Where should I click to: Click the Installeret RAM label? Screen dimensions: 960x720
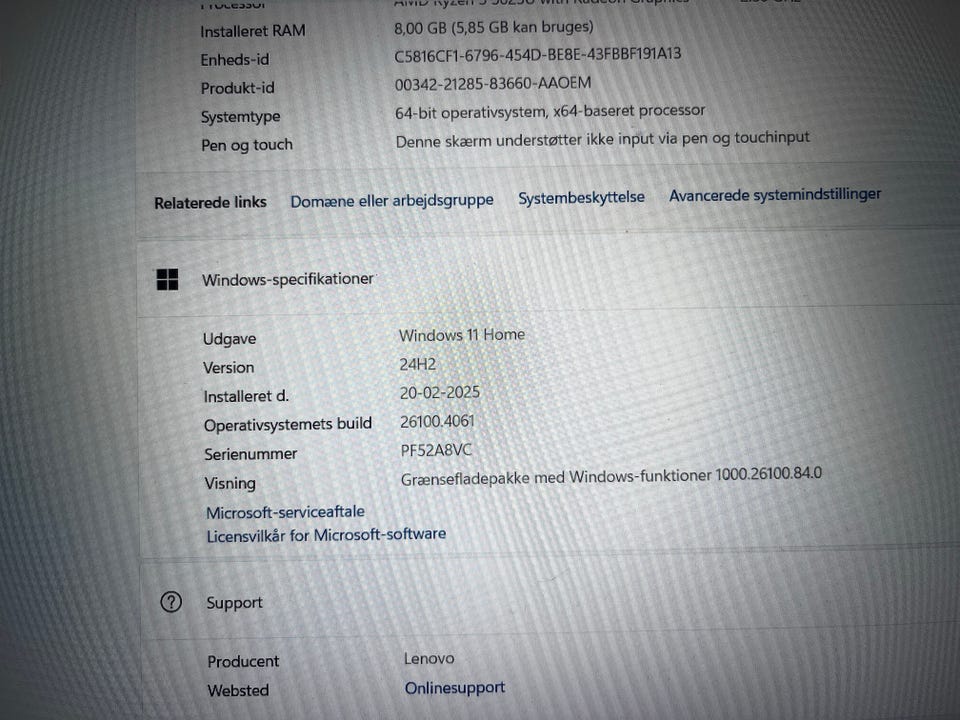tap(252, 31)
